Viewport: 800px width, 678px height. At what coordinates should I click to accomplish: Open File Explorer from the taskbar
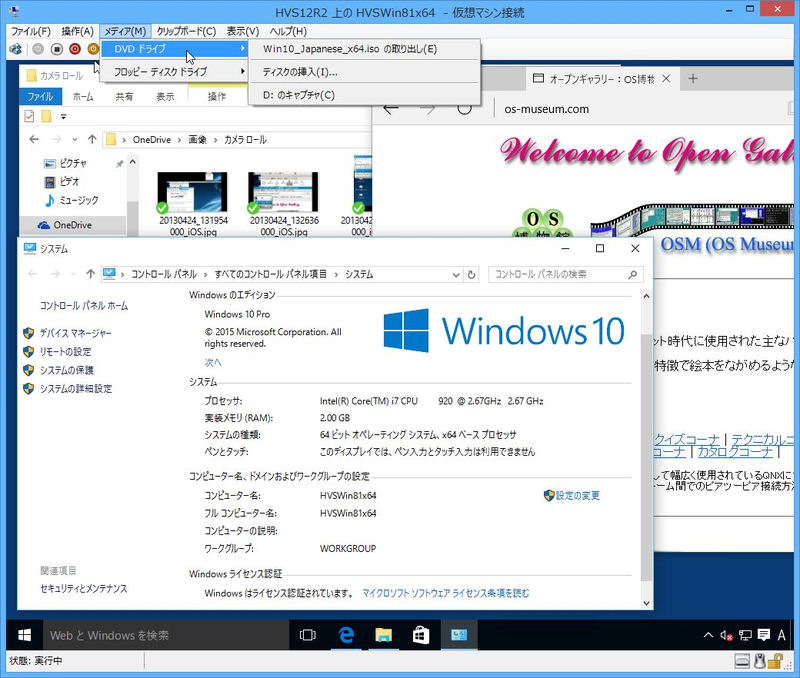click(x=383, y=635)
